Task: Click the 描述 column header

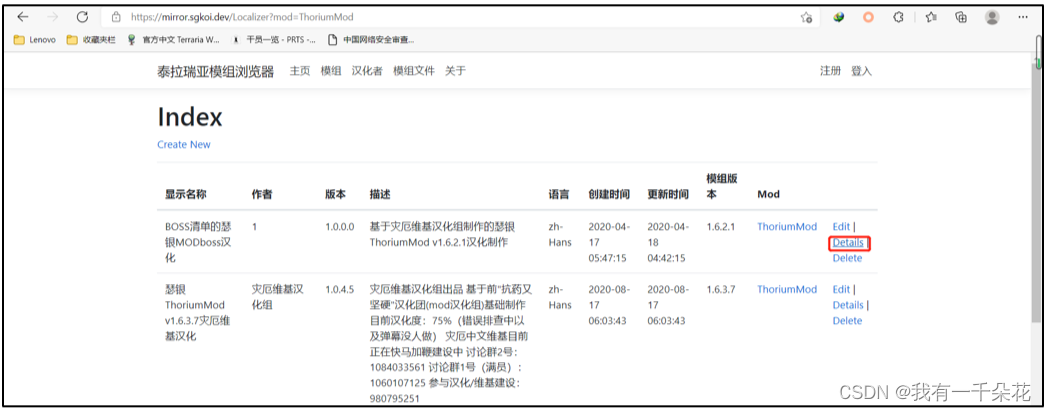Action: [380, 194]
